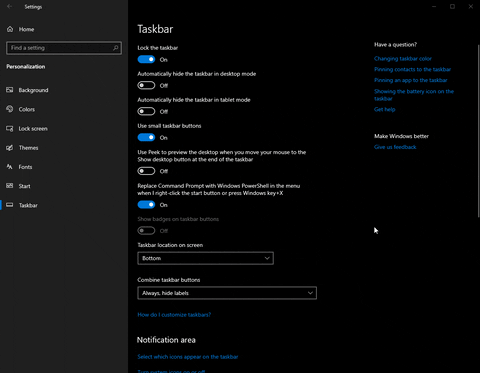Select Taskbar in sidebar
This screenshot has width=480, height=373.
point(28,205)
